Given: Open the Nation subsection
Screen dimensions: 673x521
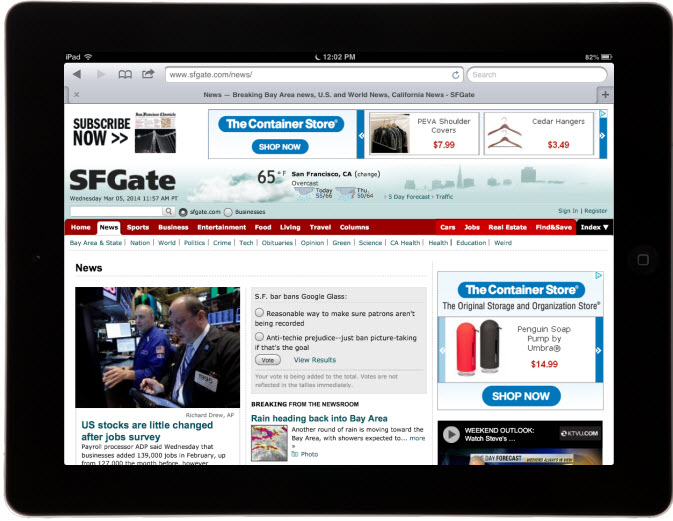Looking at the screenshot, I should (x=140, y=243).
